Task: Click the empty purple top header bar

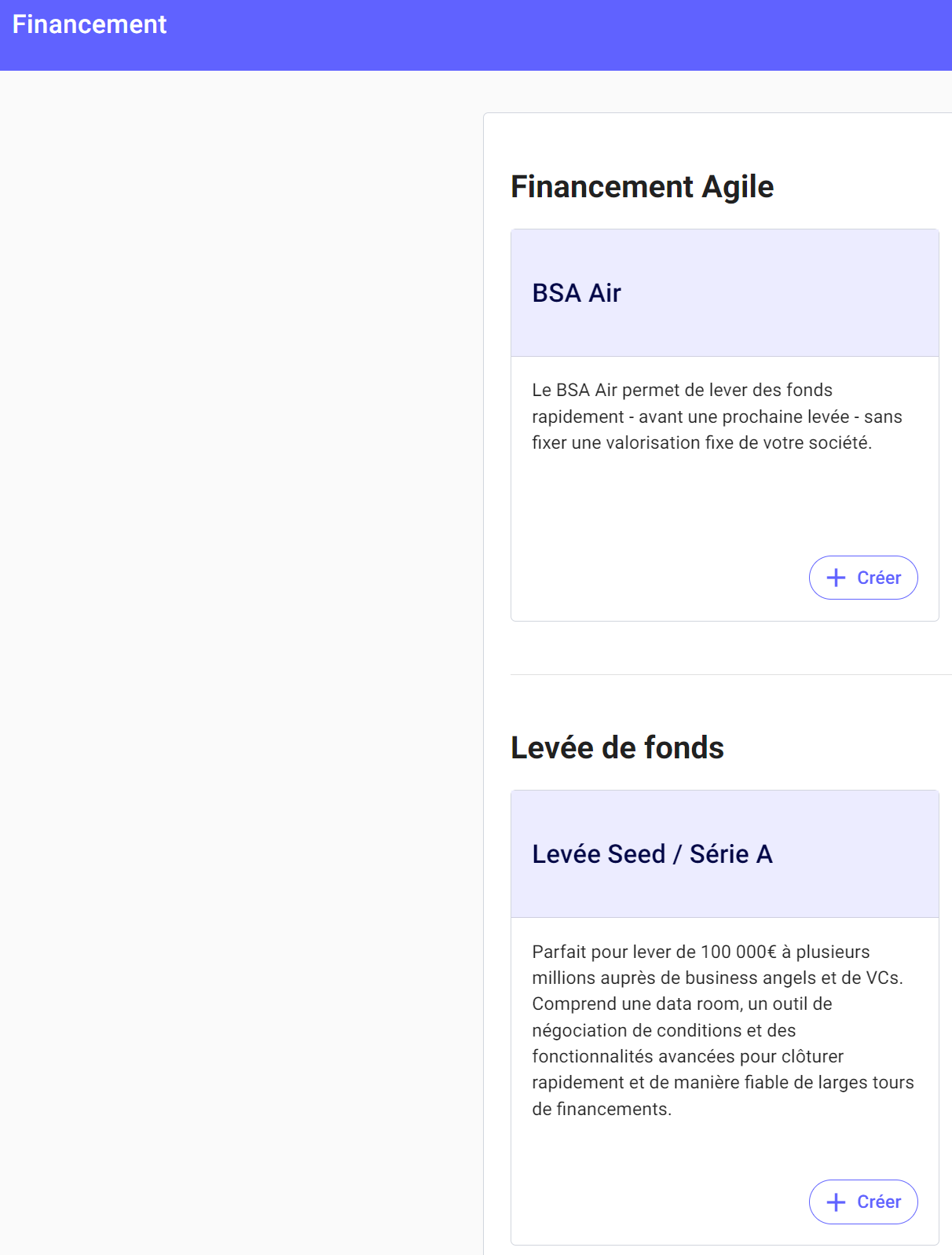Action: [550, 35]
